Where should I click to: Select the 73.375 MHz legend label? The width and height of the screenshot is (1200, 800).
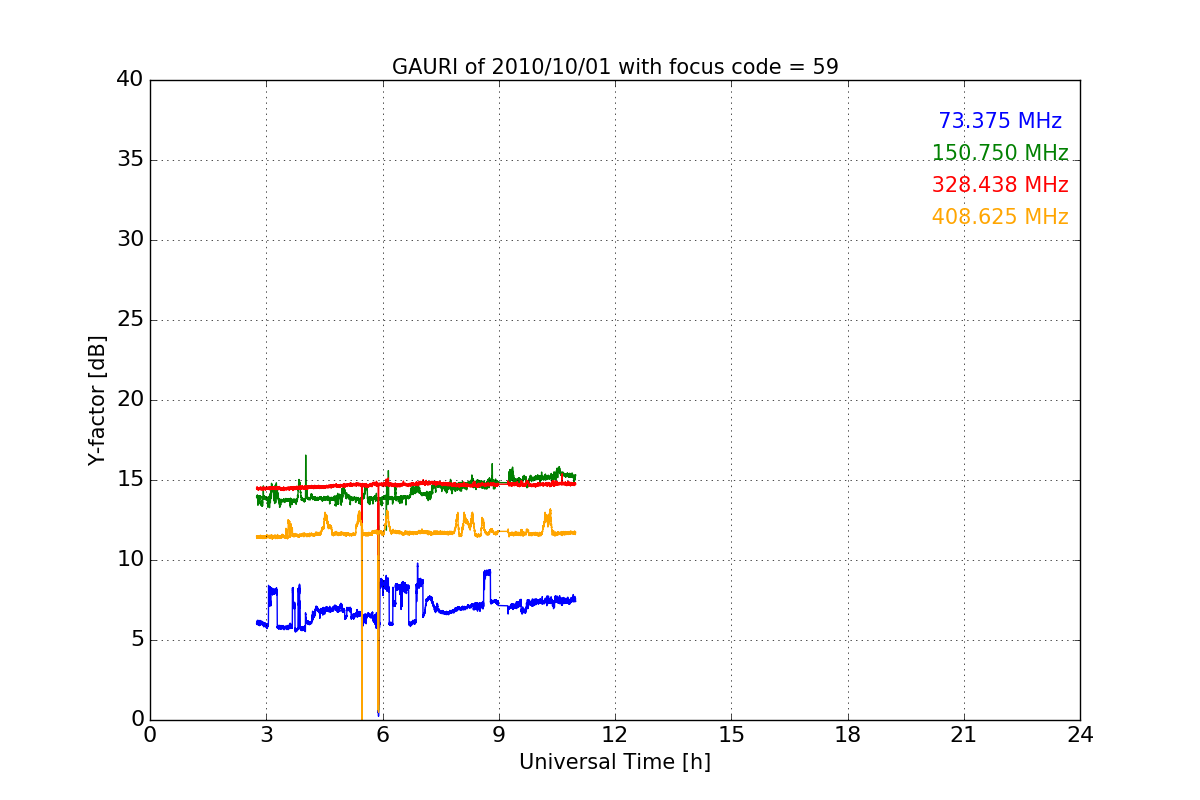tap(1000, 121)
